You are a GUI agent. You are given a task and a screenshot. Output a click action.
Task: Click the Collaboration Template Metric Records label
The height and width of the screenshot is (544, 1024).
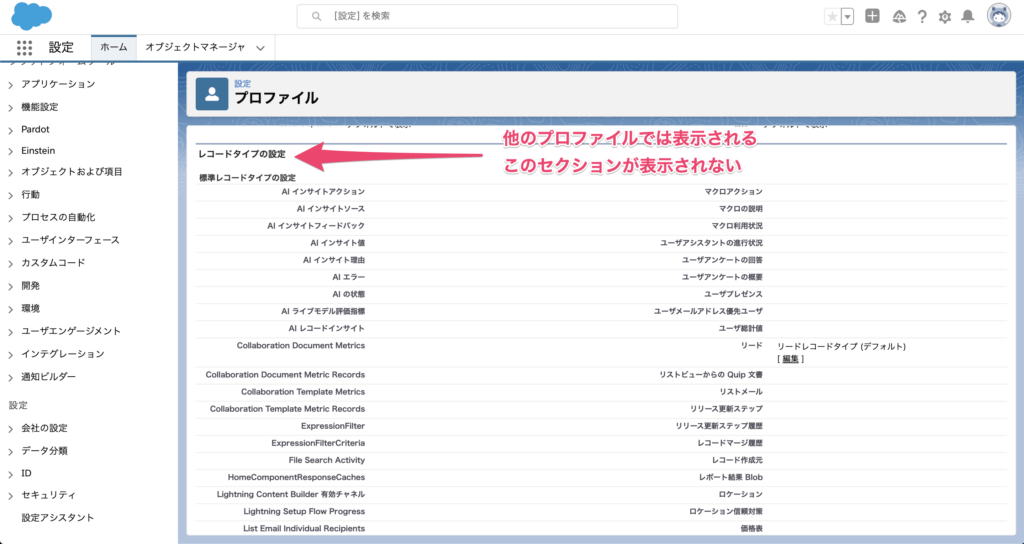point(287,409)
